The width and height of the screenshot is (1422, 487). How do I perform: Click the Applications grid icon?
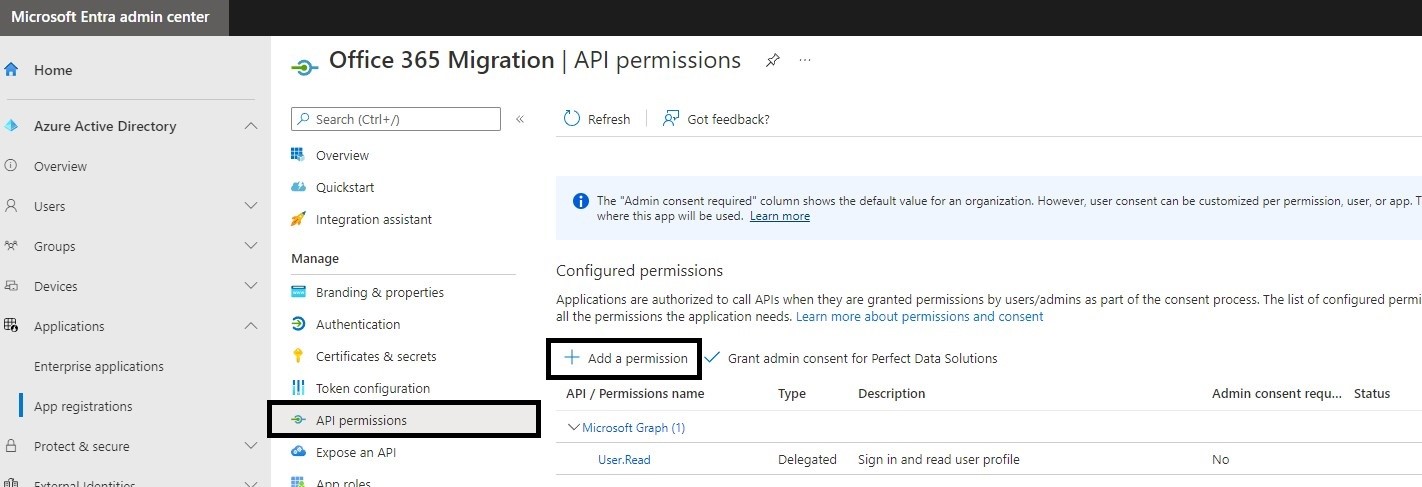[11, 326]
